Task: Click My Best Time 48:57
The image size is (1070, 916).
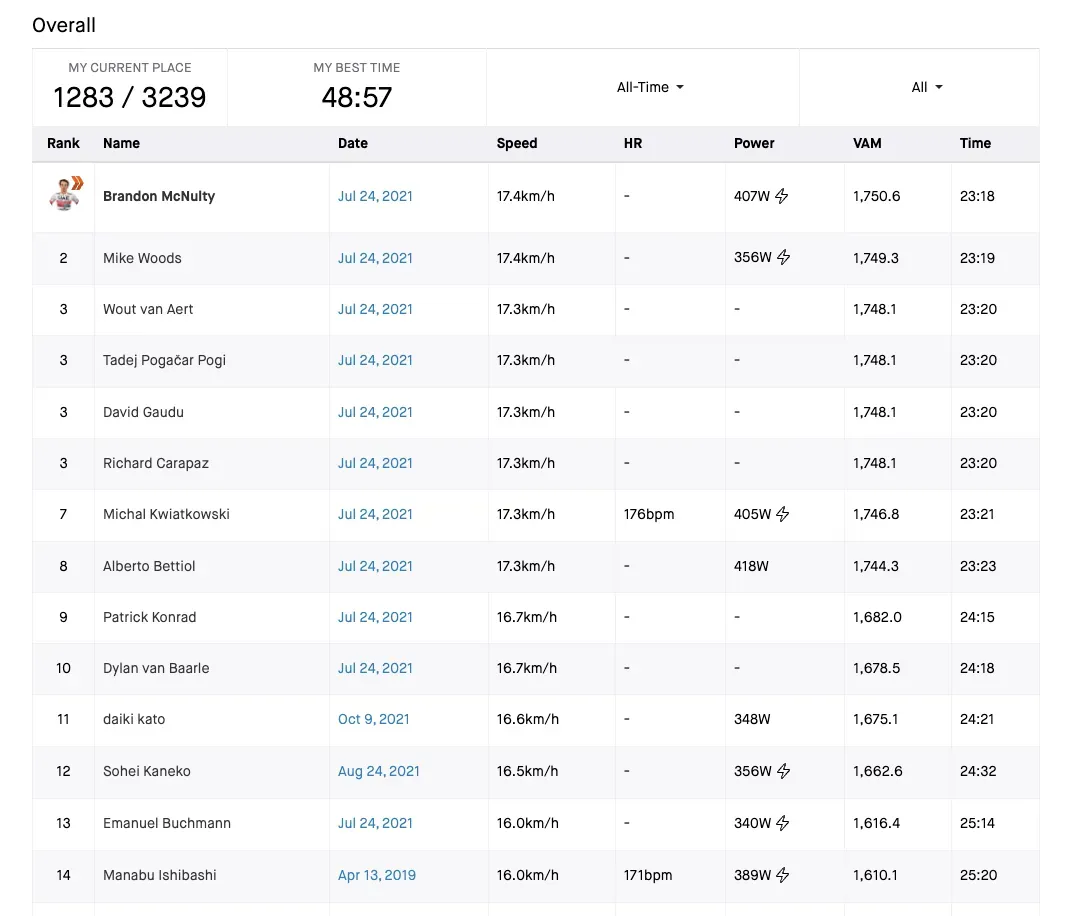Action: click(356, 97)
